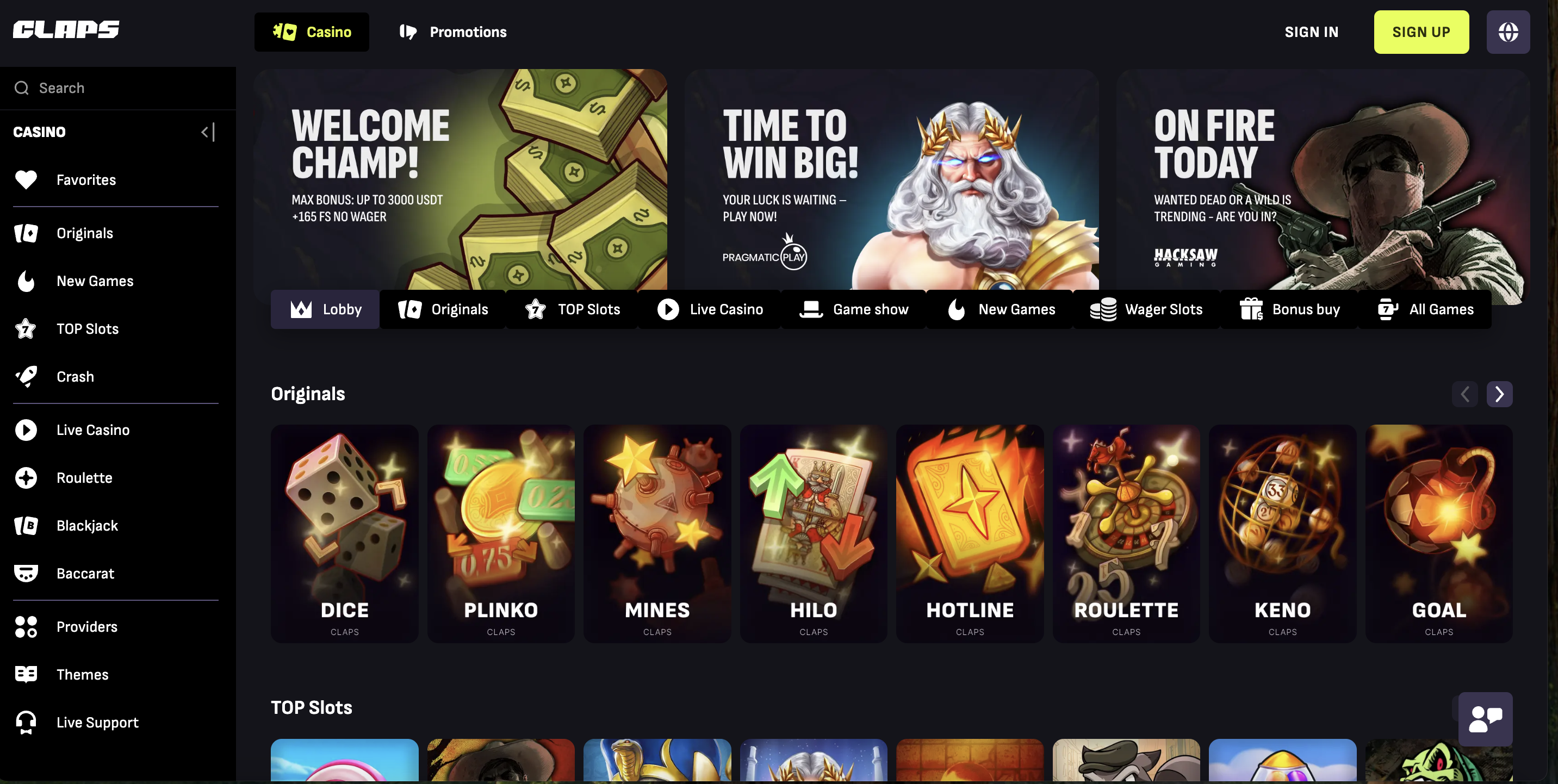Image resolution: width=1558 pixels, height=784 pixels.
Task: Click the Providers dots icon
Action: pos(26,627)
